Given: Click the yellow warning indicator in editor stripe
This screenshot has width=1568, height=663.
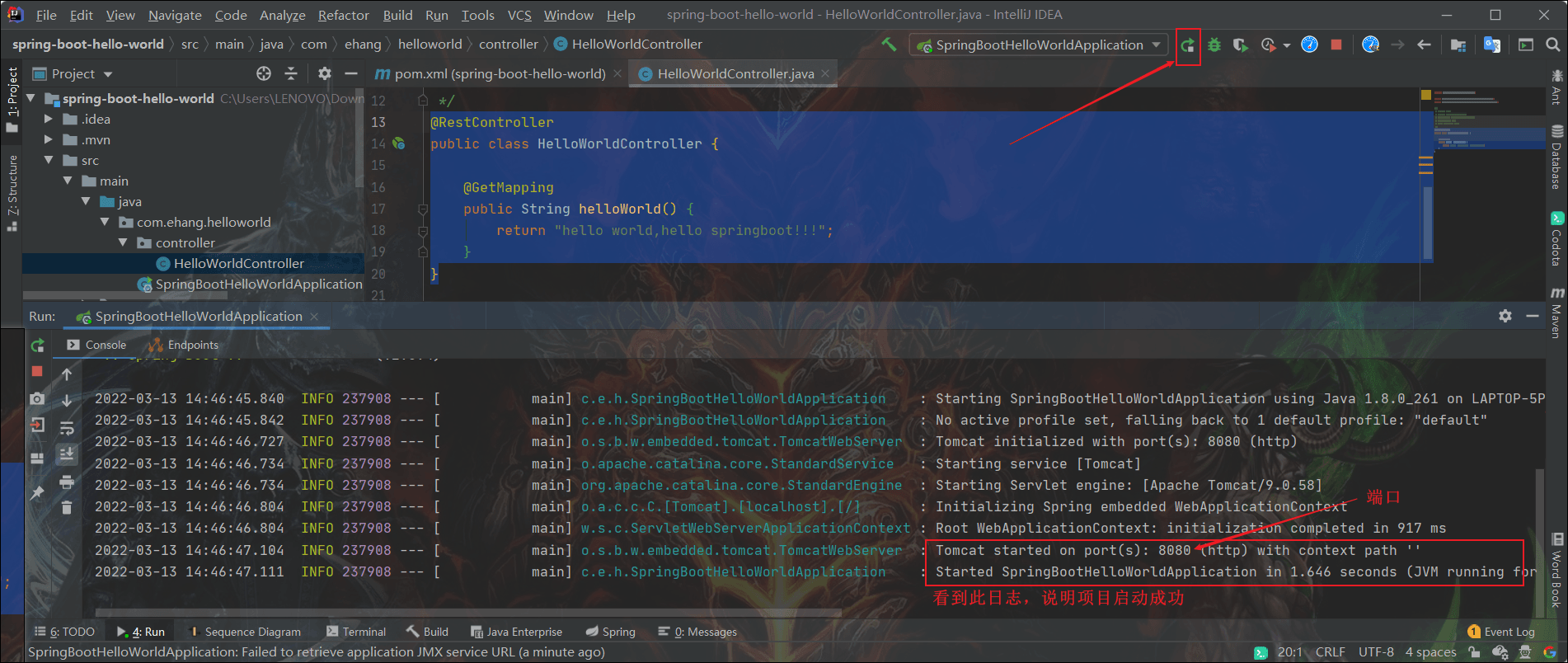Looking at the screenshot, I should (1425, 96).
